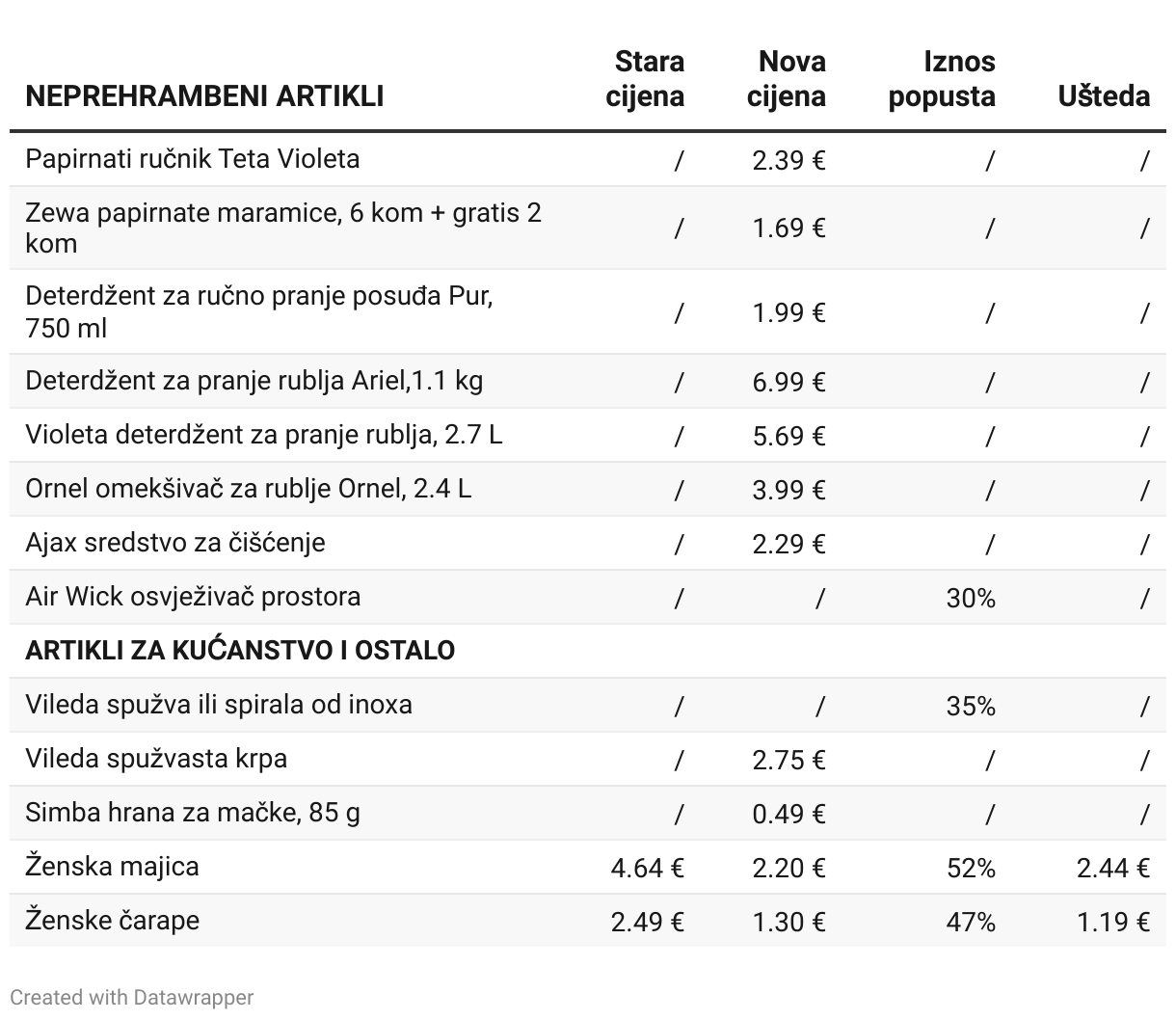Screen dimensions: 1176x1020
Task: Click the Stara cijena column header
Action: pyautogui.click(x=646, y=79)
